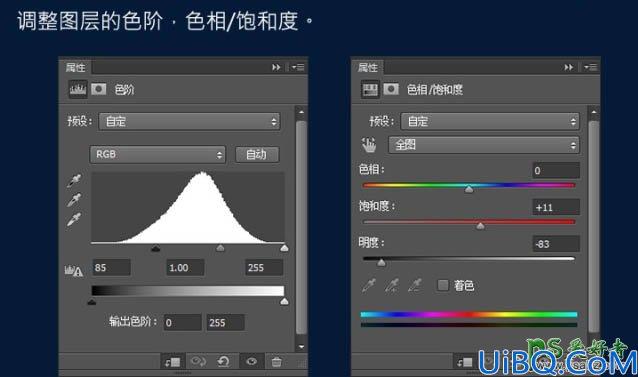The height and width of the screenshot is (377, 638).
Task: Activate the on-image hand adjustment tool
Action: tap(369, 145)
